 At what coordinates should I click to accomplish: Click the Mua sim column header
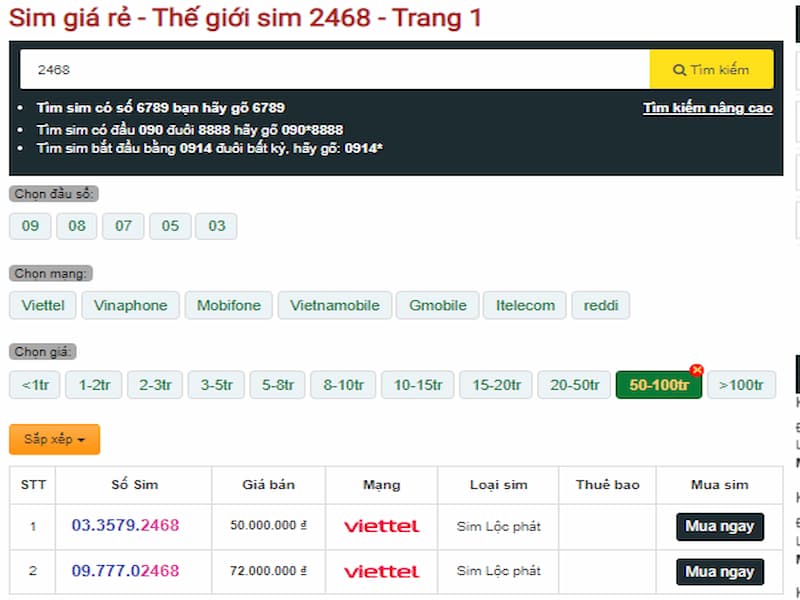(719, 485)
